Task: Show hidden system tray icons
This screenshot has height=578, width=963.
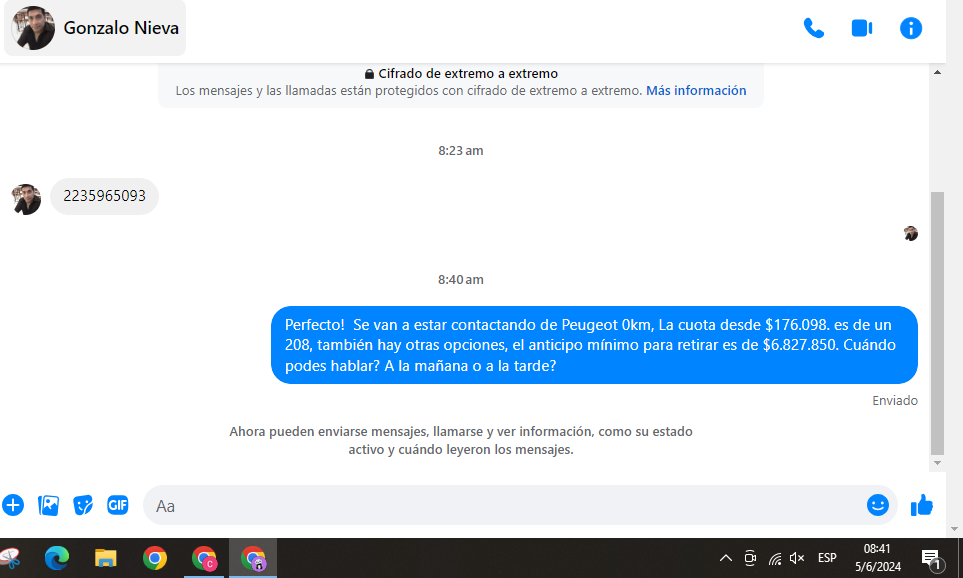Action: coord(726,558)
